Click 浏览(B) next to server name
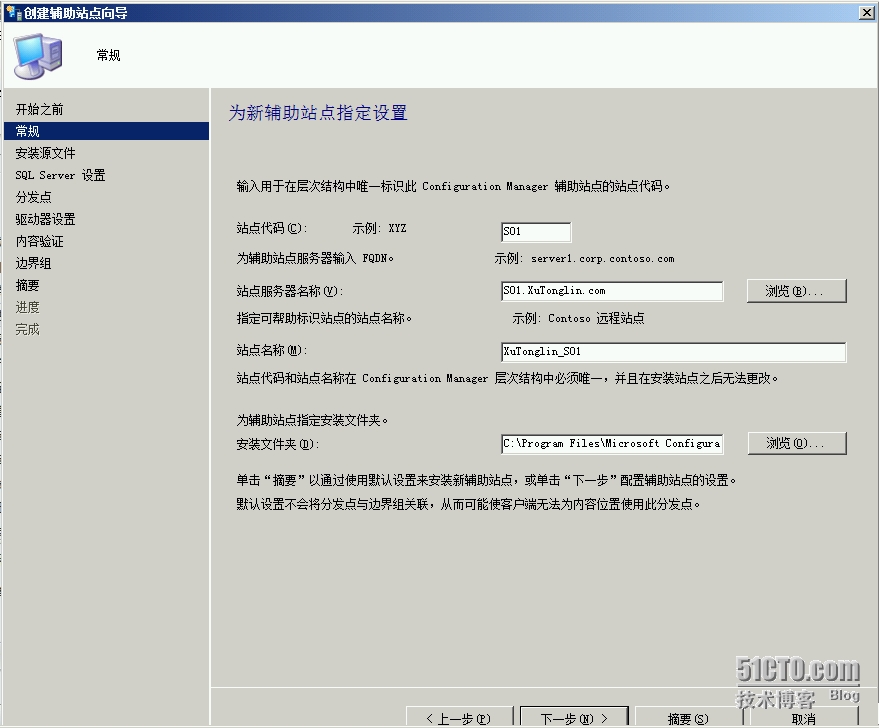This screenshot has height=728, width=879. pos(797,291)
